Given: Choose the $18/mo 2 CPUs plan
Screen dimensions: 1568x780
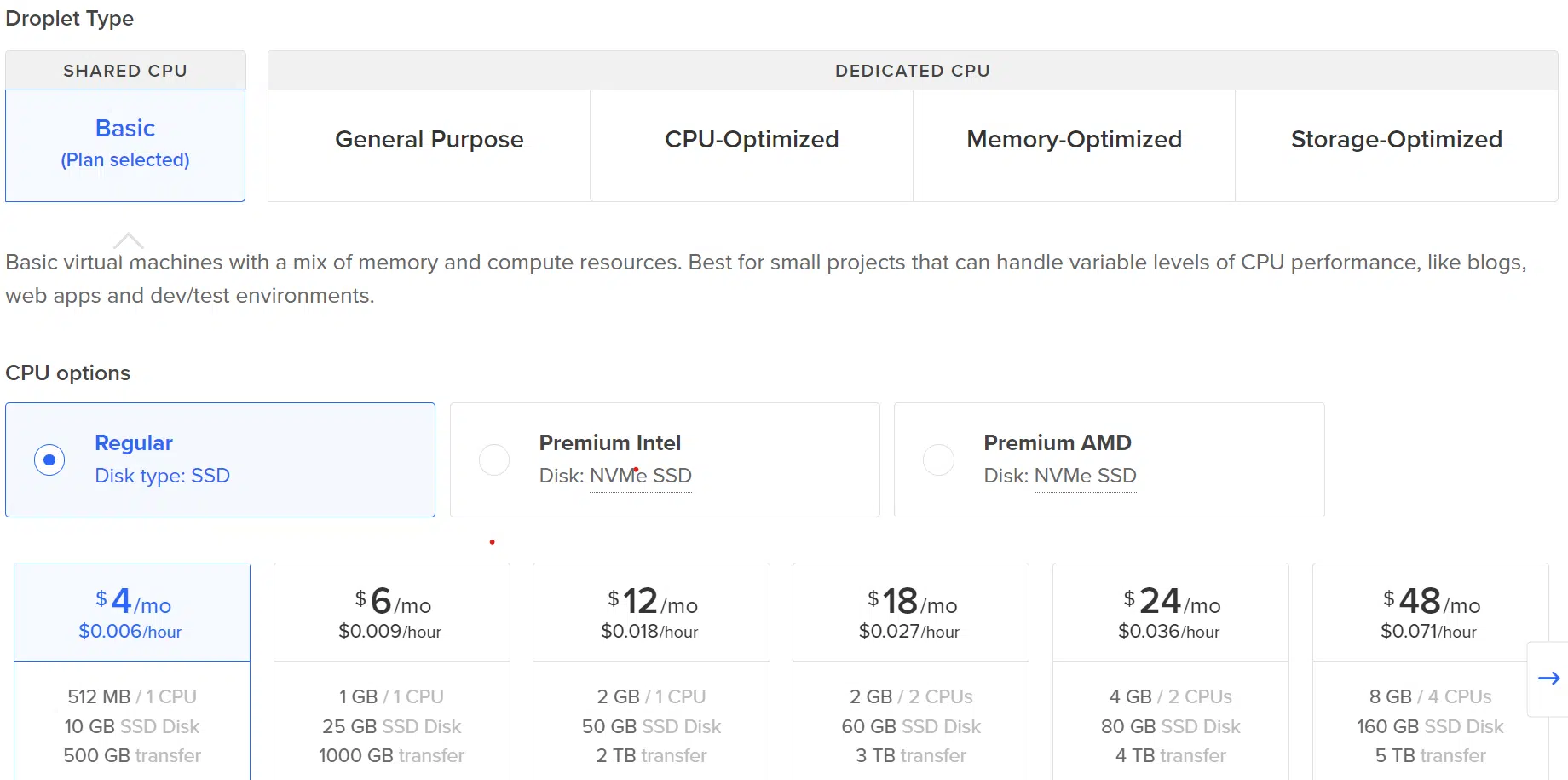Looking at the screenshot, I should 911,614.
